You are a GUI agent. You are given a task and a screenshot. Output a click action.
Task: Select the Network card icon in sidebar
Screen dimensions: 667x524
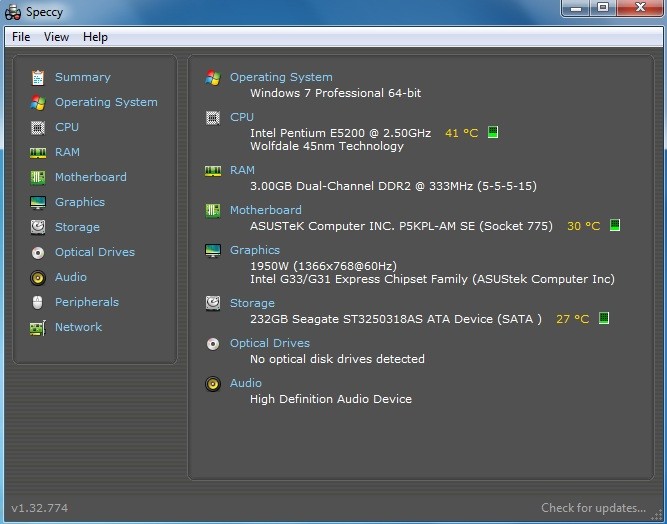[x=38, y=328]
